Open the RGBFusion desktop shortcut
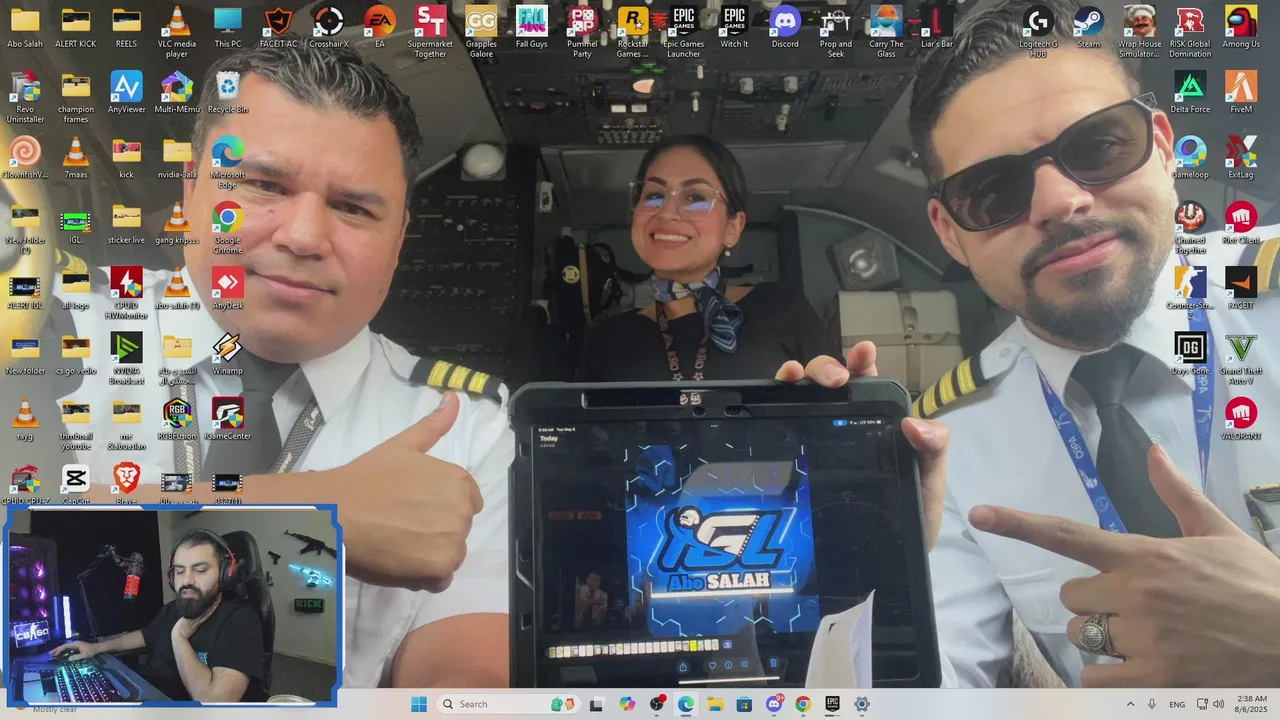The width and height of the screenshot is (1280, 720). click(177, 418)
